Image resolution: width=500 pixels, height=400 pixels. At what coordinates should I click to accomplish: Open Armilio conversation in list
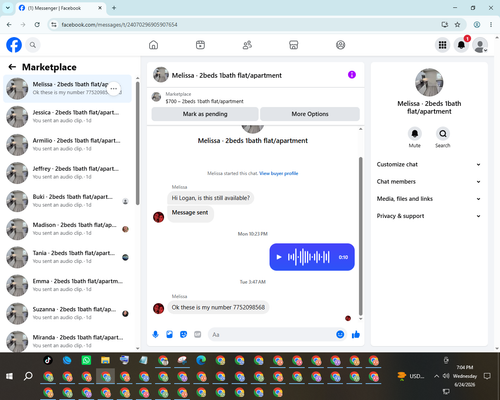(67, 145)
